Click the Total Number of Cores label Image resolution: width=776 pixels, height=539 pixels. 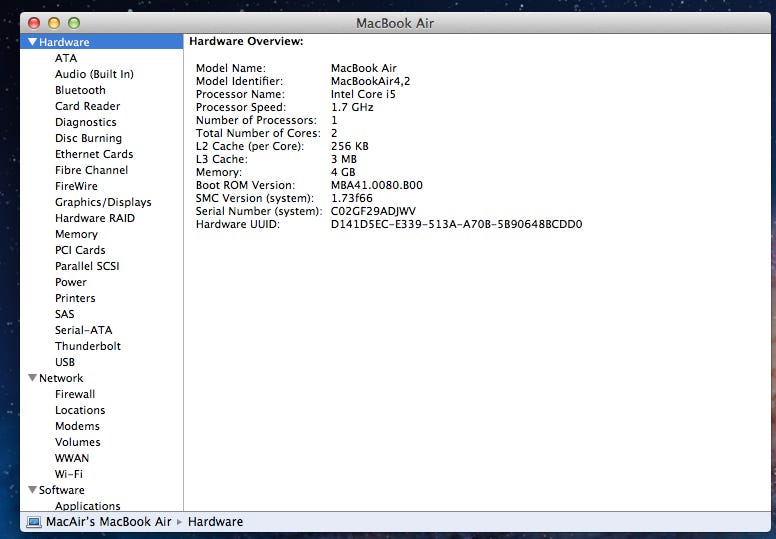258,133
